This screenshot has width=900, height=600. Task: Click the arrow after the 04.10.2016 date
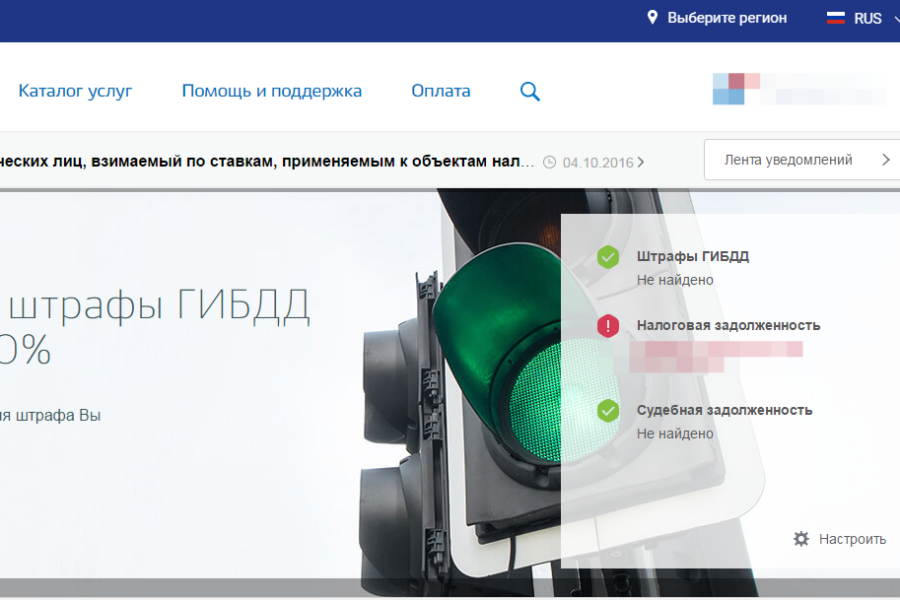[x=641, y=159]
